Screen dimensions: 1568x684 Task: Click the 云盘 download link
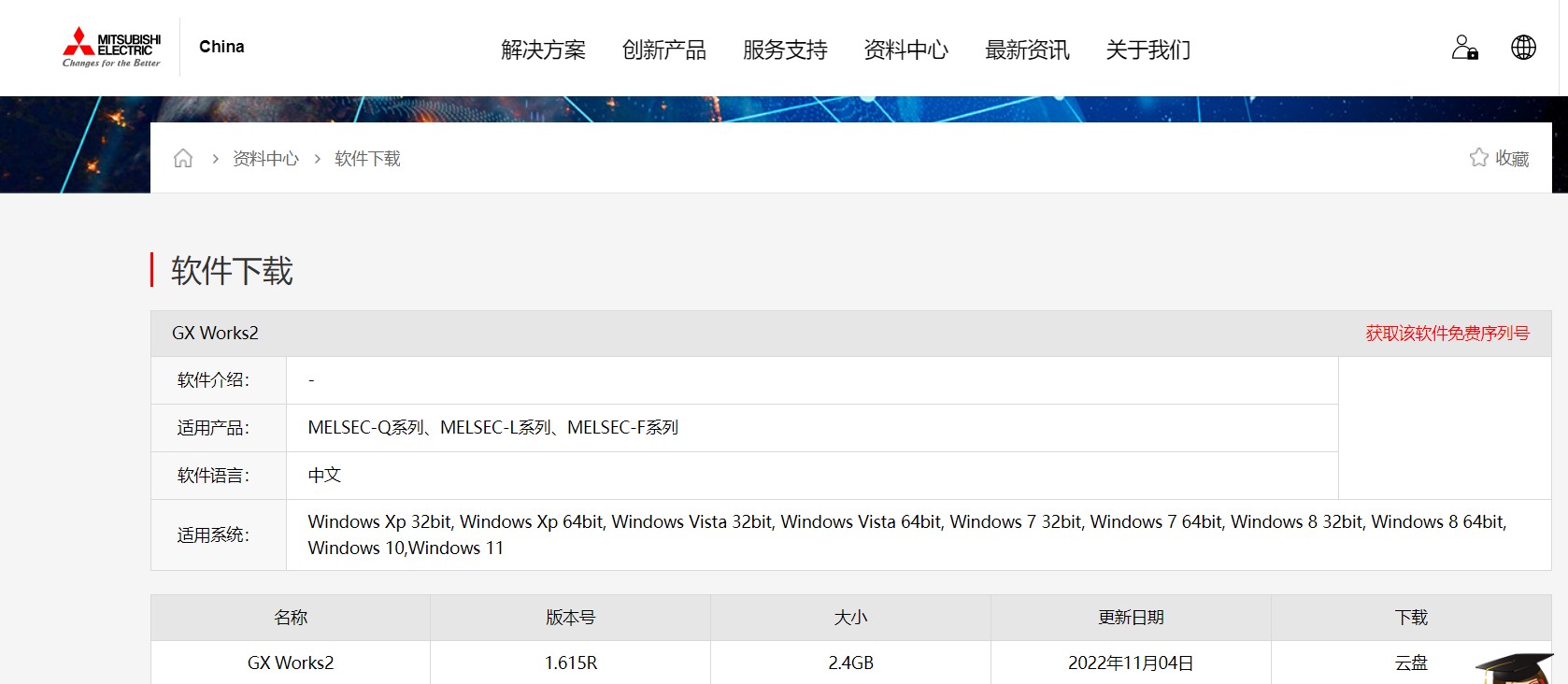[x=1410, y=663]
